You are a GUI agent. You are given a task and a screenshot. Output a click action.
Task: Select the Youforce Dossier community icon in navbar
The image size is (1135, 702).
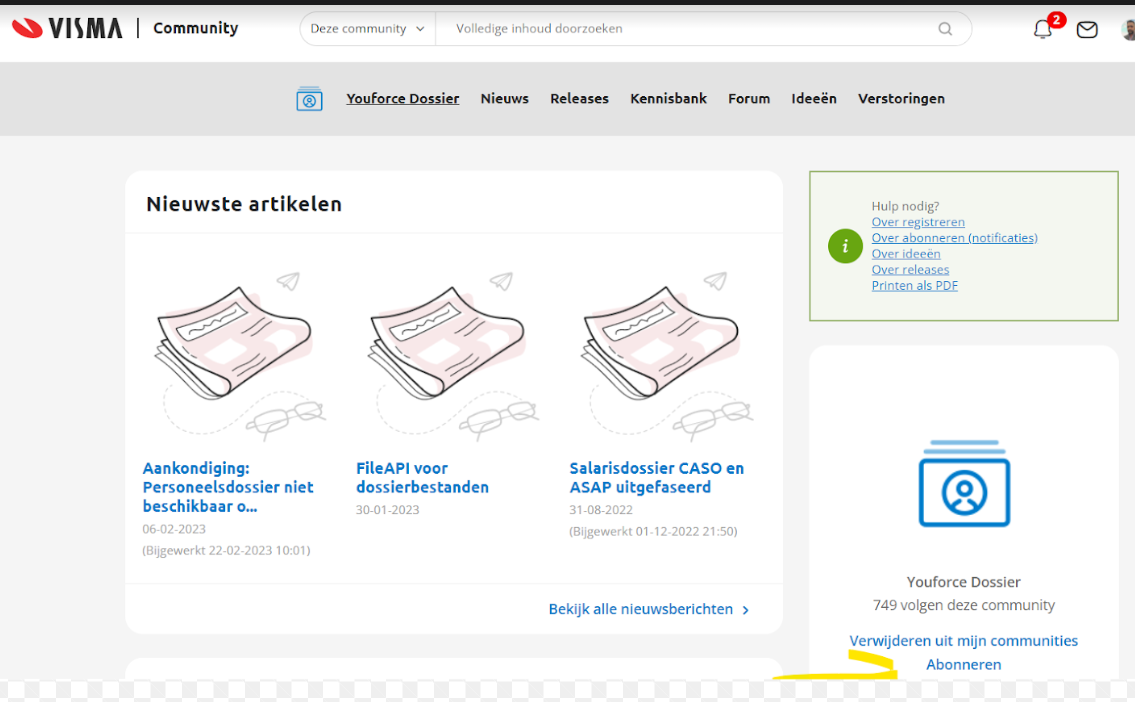click(x=309, y=98)
